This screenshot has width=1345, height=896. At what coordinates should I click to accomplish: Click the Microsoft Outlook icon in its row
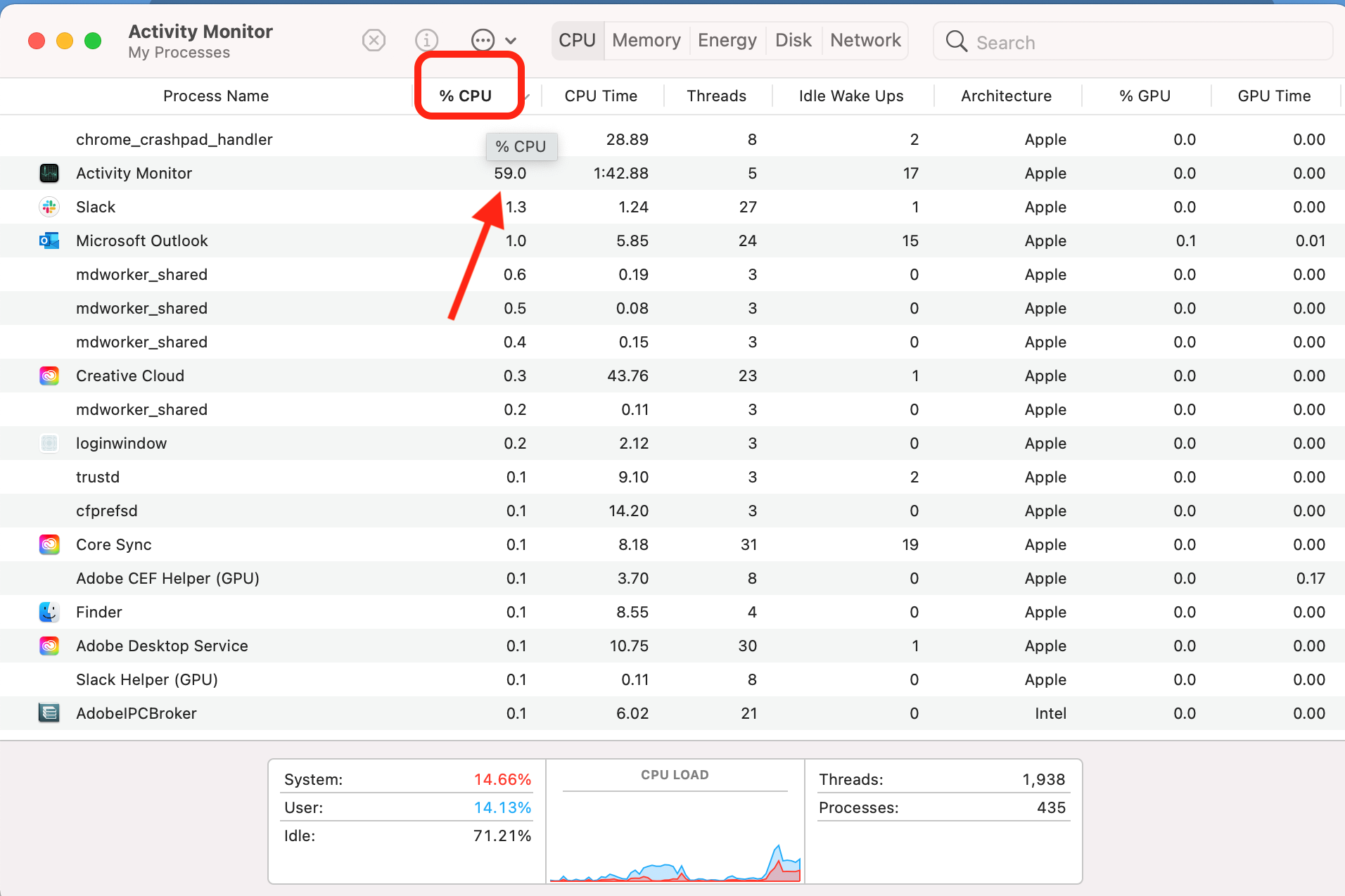coord(49,241)
